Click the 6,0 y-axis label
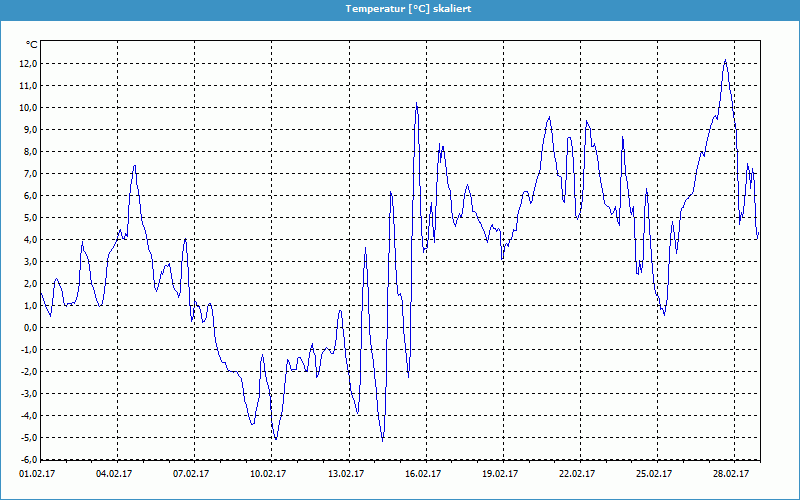Screen dimensions: 800x500 pyautogui.click(x=28, y=196)
